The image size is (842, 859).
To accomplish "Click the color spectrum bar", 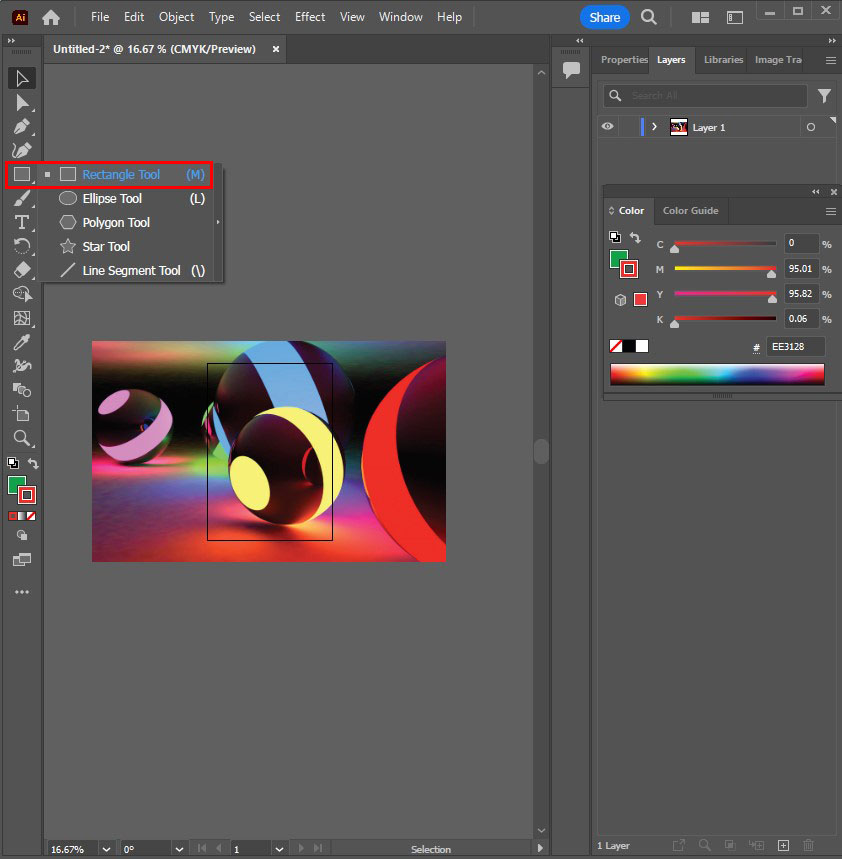I will [717, 374].
